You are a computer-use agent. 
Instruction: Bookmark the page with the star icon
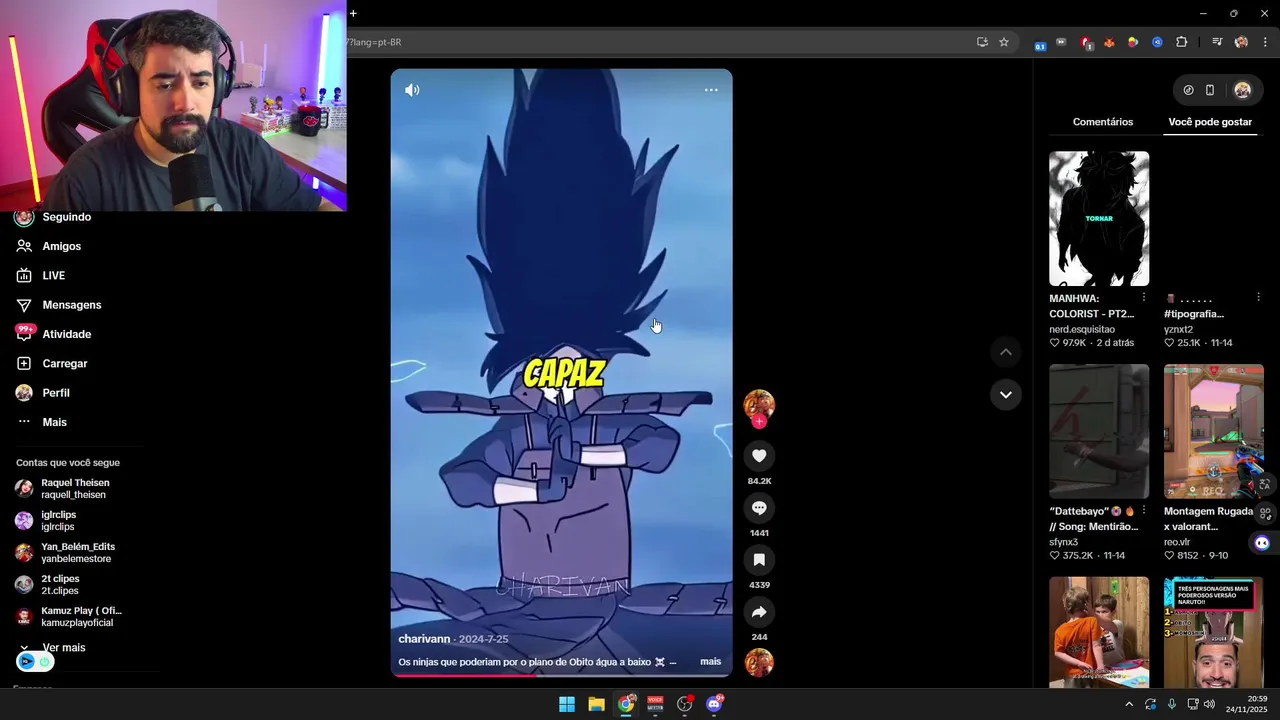click(1004, 42)
